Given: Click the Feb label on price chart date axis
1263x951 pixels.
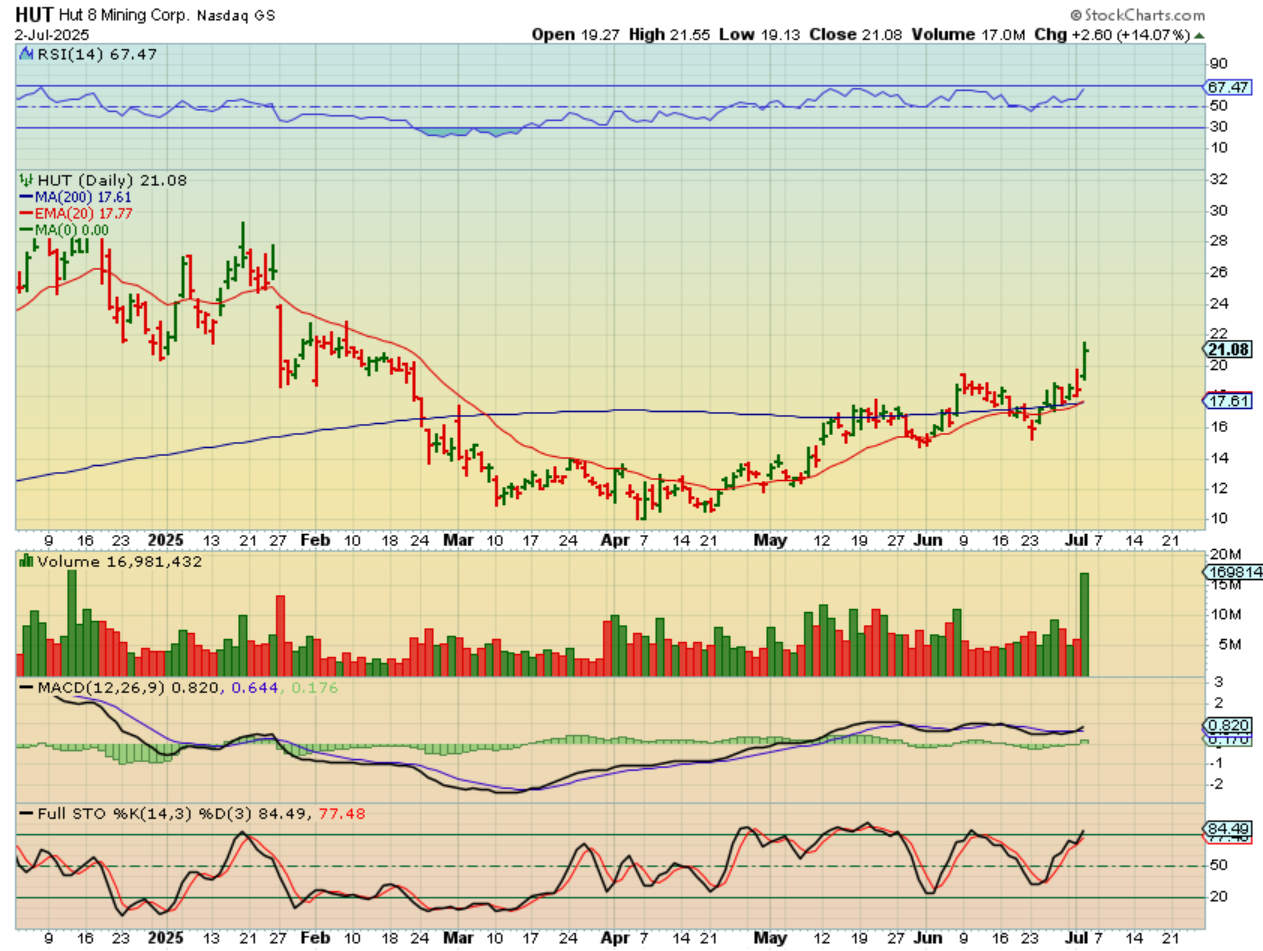Looking at the screenshot, I should tap(315, 539).
